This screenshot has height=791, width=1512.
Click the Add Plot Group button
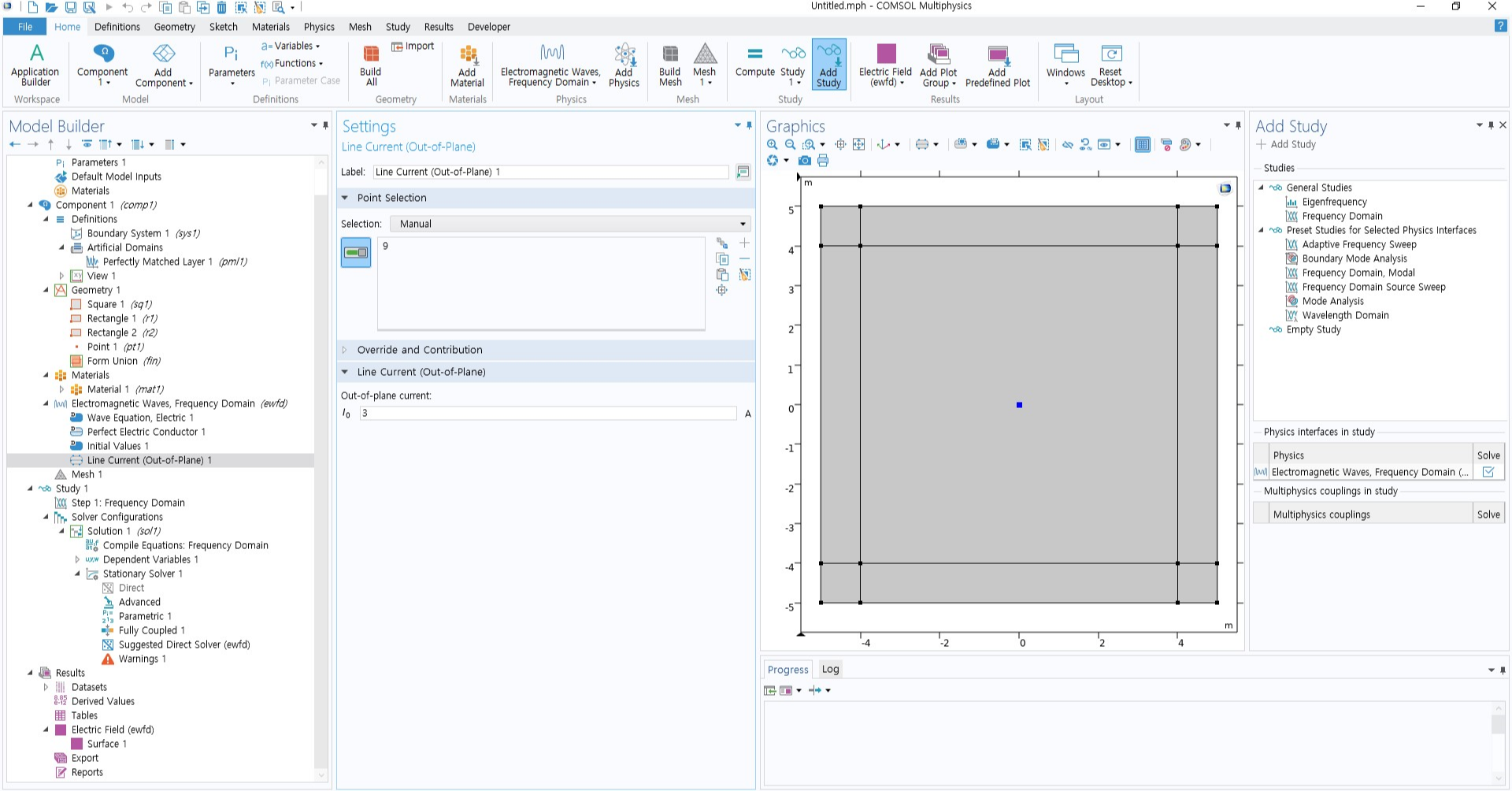[x=938, y=65]
